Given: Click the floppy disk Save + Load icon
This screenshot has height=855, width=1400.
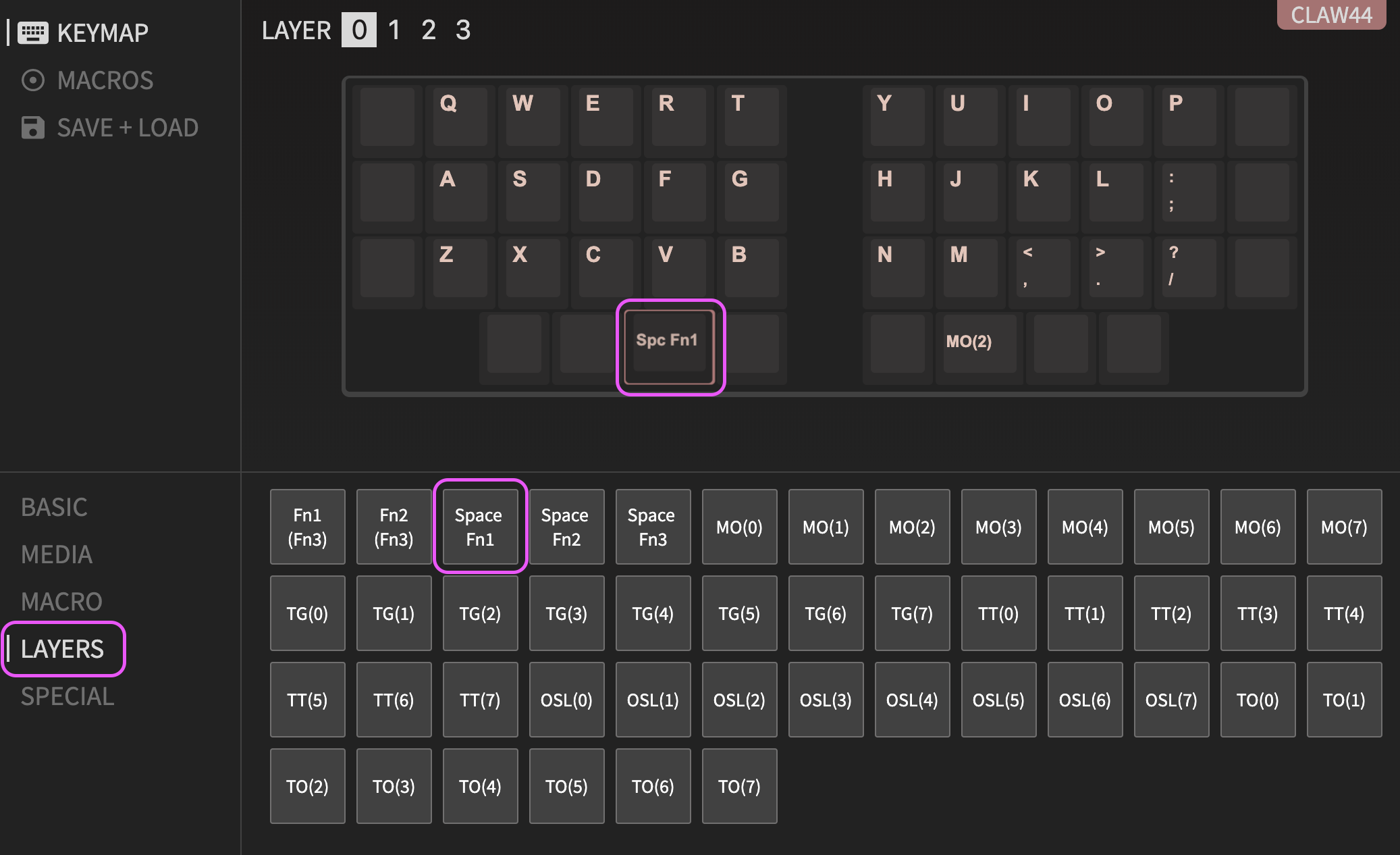Looking at the screenshot, I should [32, 128].
